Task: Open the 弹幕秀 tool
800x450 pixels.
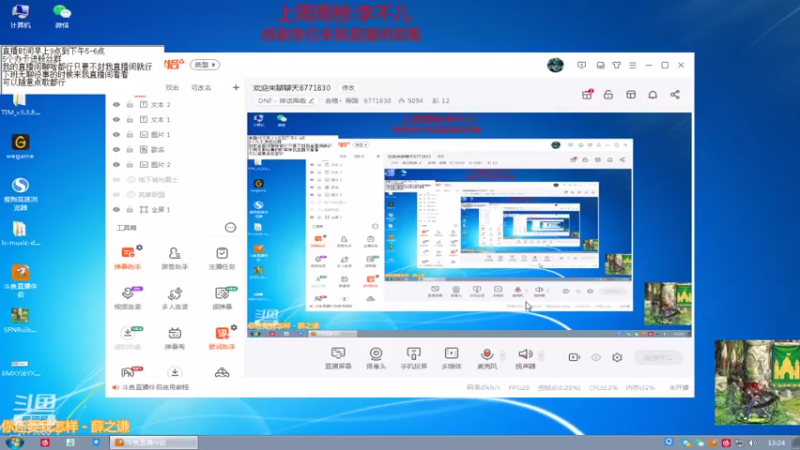Action: tap(174, 338)
